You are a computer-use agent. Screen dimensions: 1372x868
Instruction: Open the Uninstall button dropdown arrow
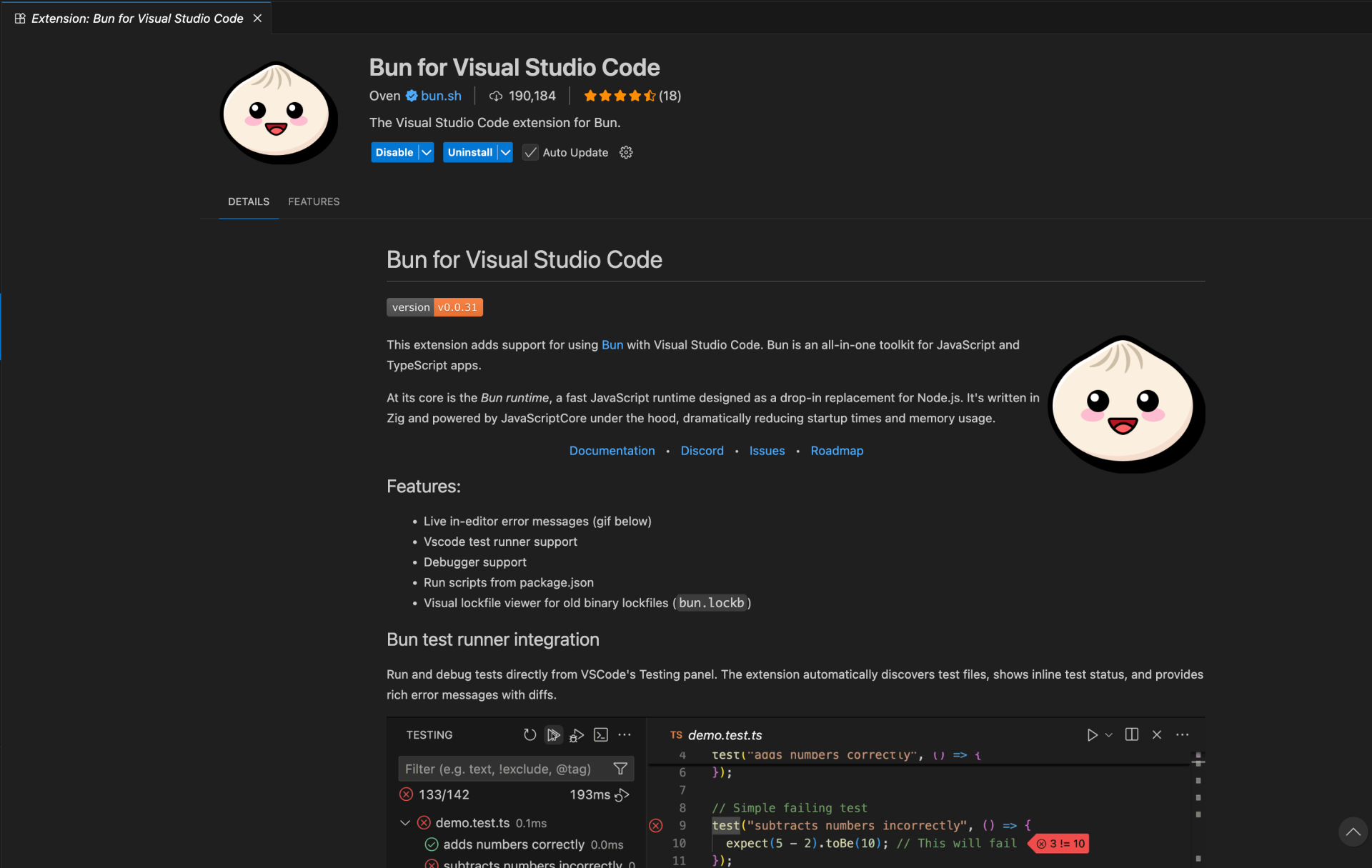[505, 152]
